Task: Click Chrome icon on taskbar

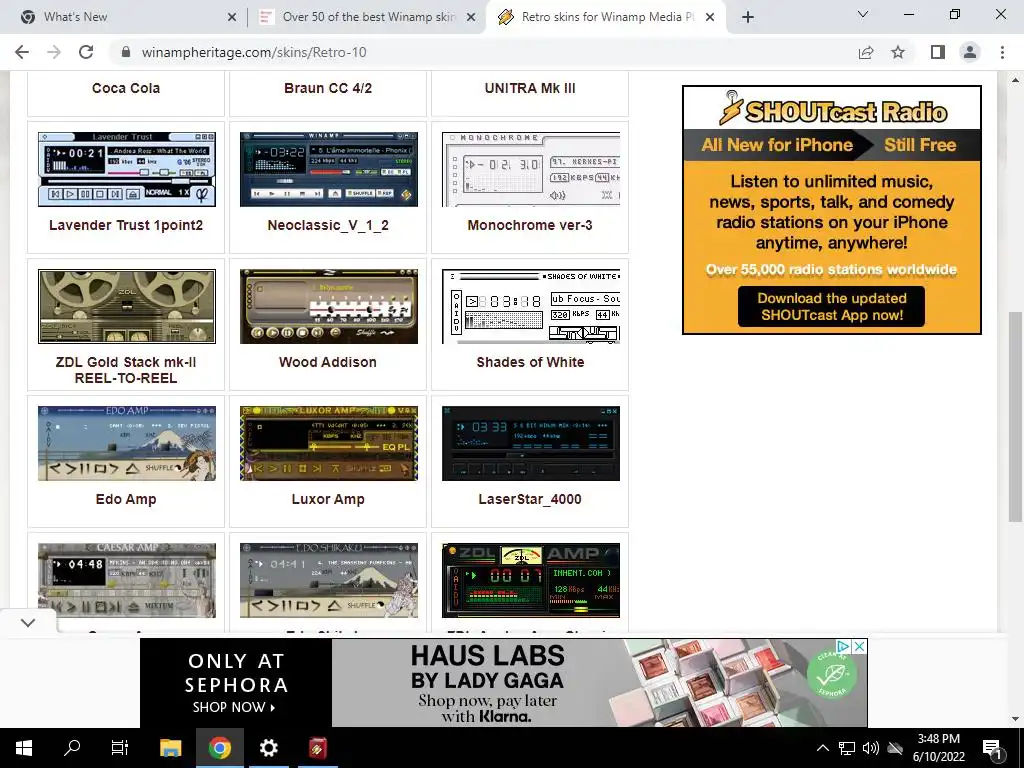Action: click(220, 748)
